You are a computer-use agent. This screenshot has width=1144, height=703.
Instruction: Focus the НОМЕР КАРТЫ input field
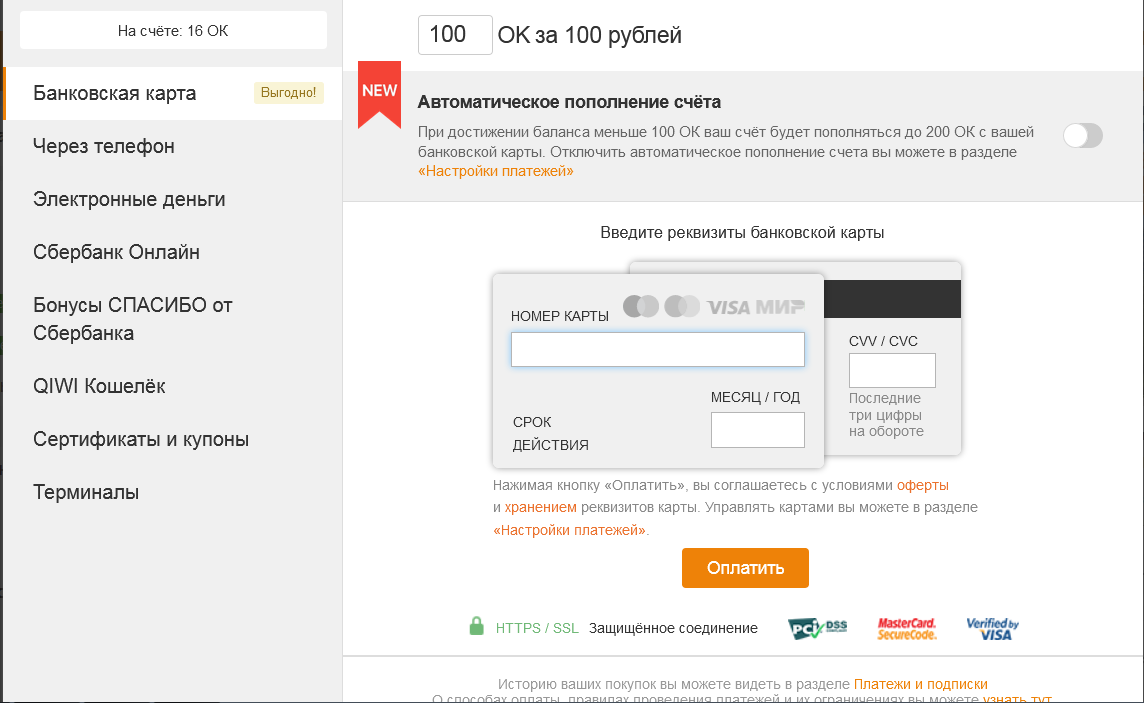pos(657,349)
